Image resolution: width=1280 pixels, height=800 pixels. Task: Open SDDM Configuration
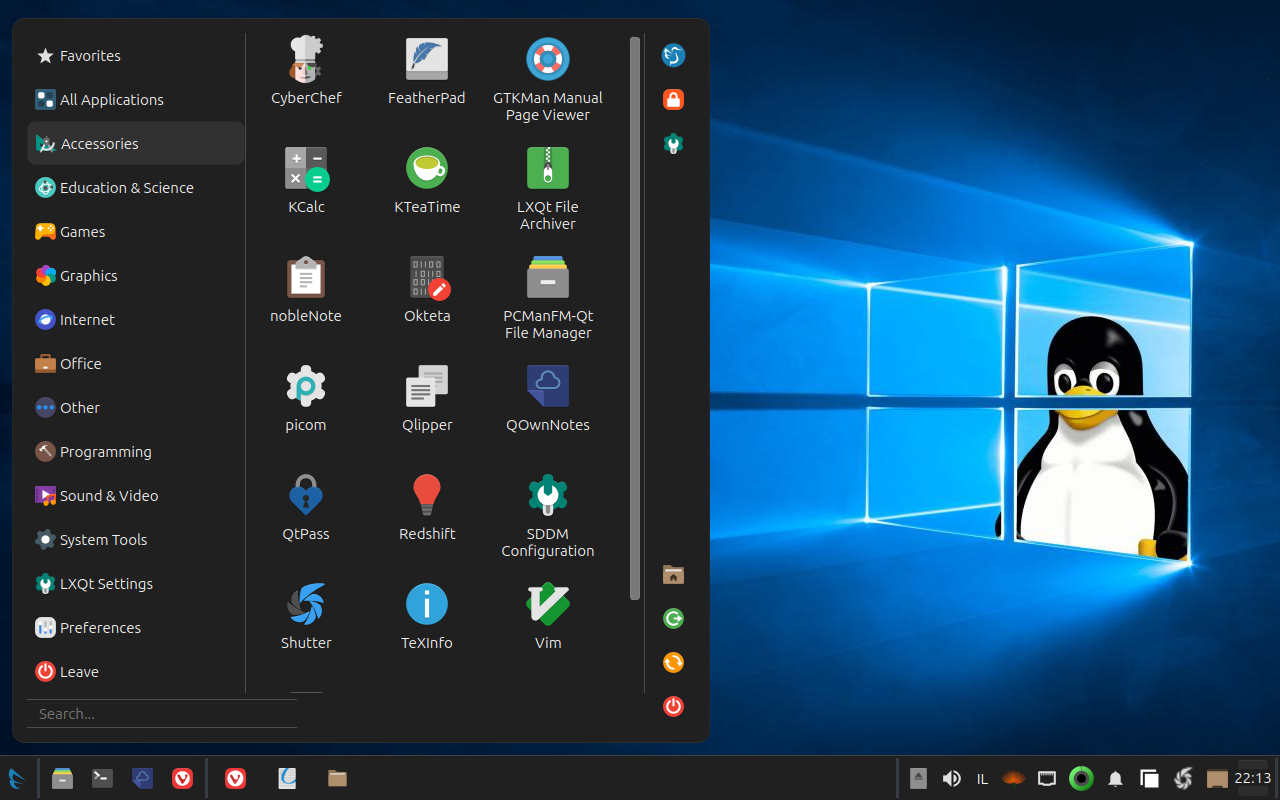point(547,505)
